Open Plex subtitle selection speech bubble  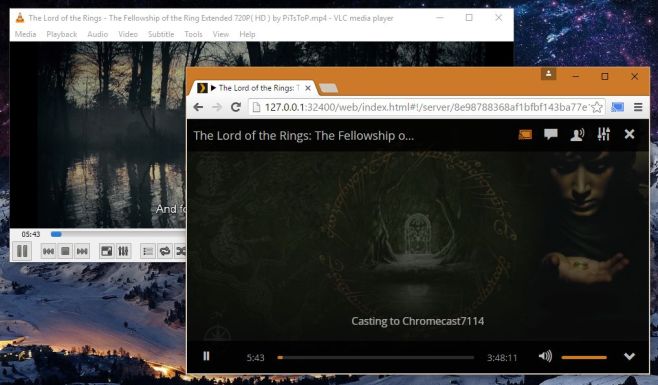[x=551, y=134]
